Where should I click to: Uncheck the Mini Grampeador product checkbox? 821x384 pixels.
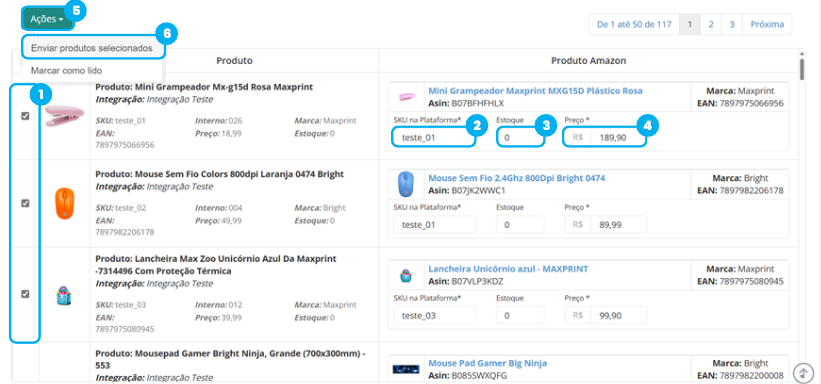pos(25,116)
